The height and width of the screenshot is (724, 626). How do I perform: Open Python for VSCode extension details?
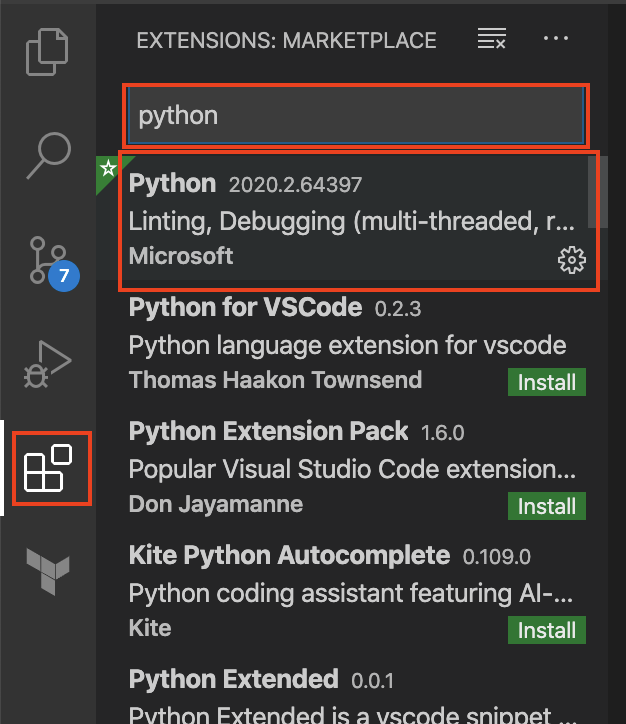(x=352, y=342)
